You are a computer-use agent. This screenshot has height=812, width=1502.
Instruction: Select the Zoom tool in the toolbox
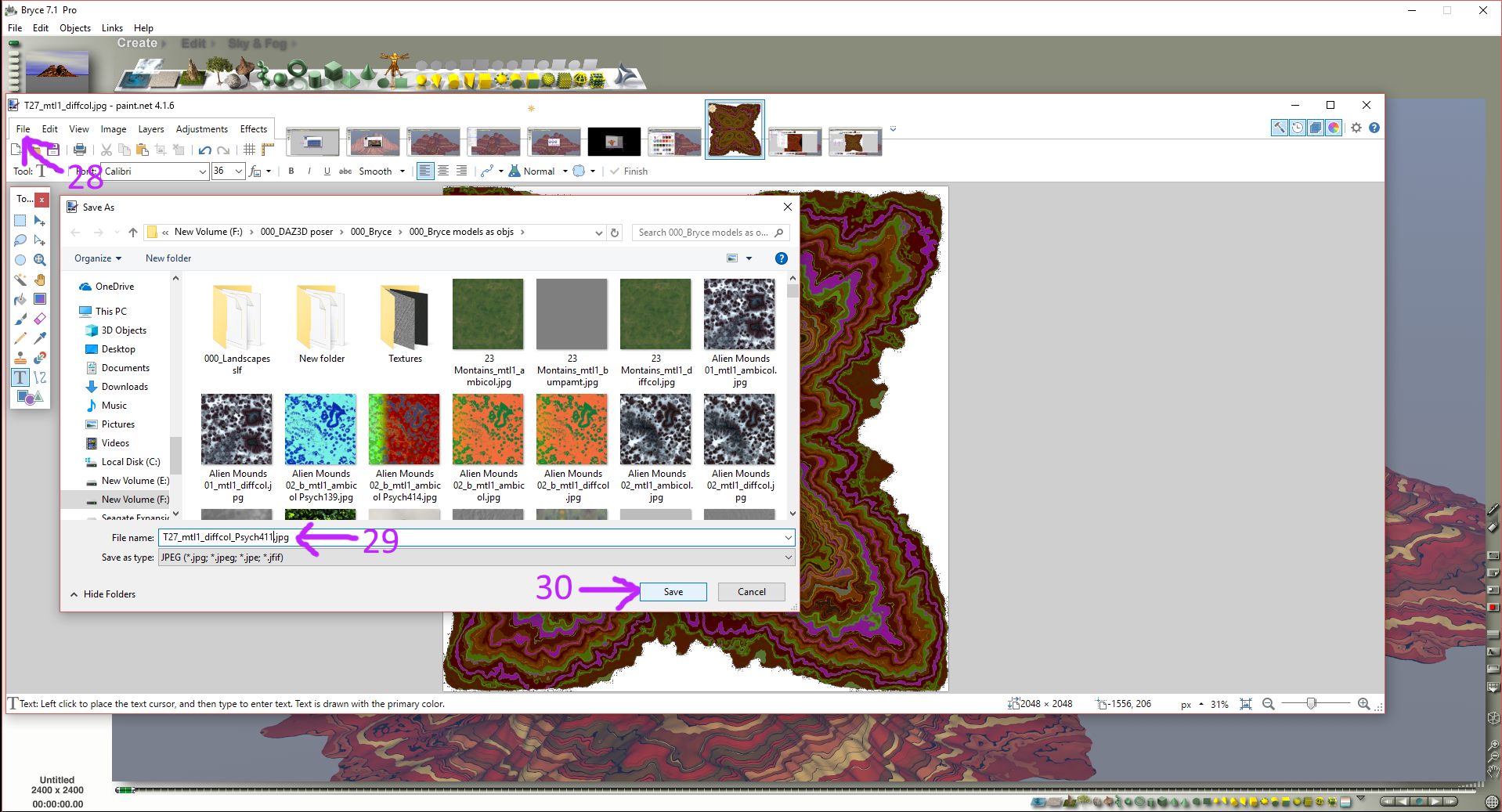[40, 260]
